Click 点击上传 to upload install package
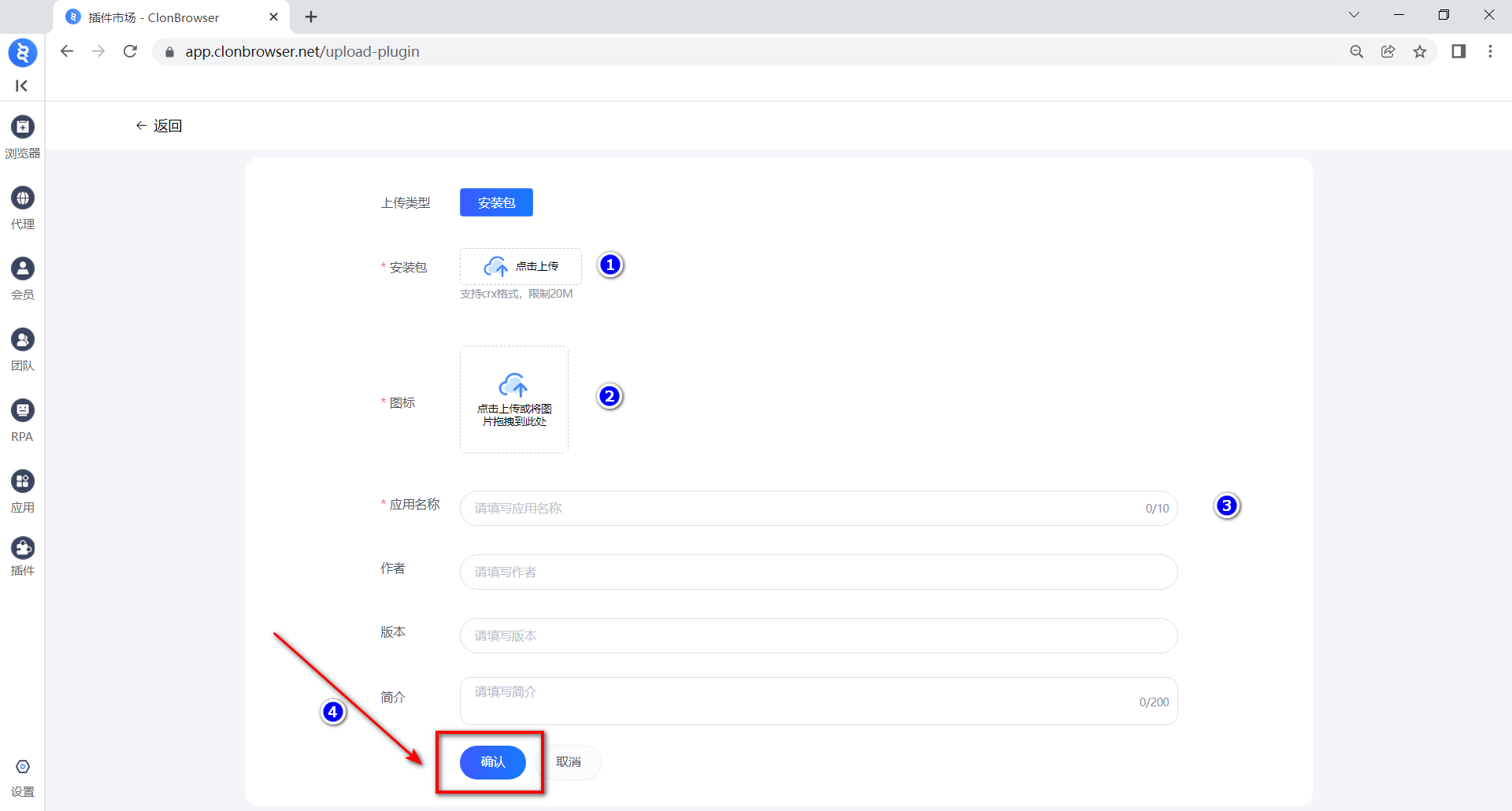The height and width of the screenshot is (811, 1512). (521, 267)
